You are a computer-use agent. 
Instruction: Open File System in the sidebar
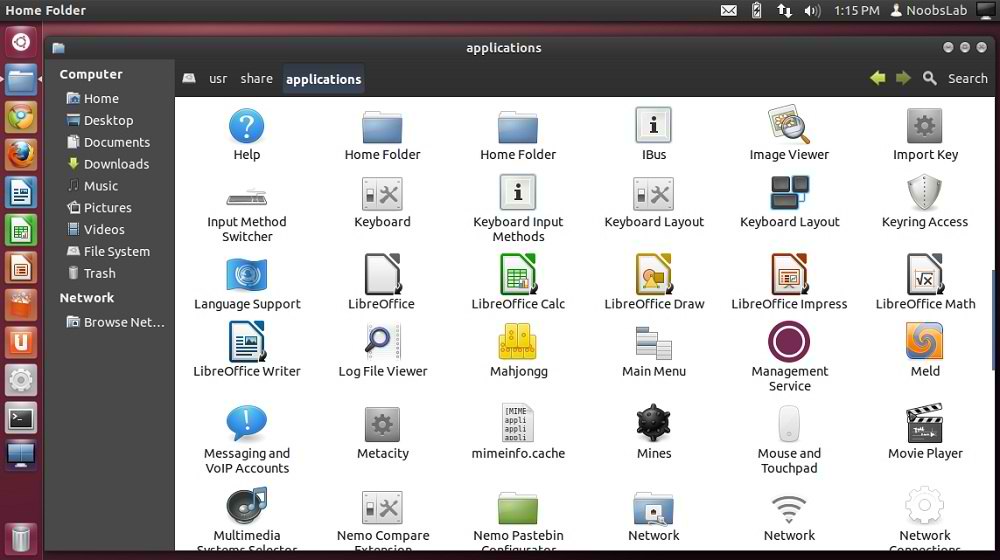108,251
